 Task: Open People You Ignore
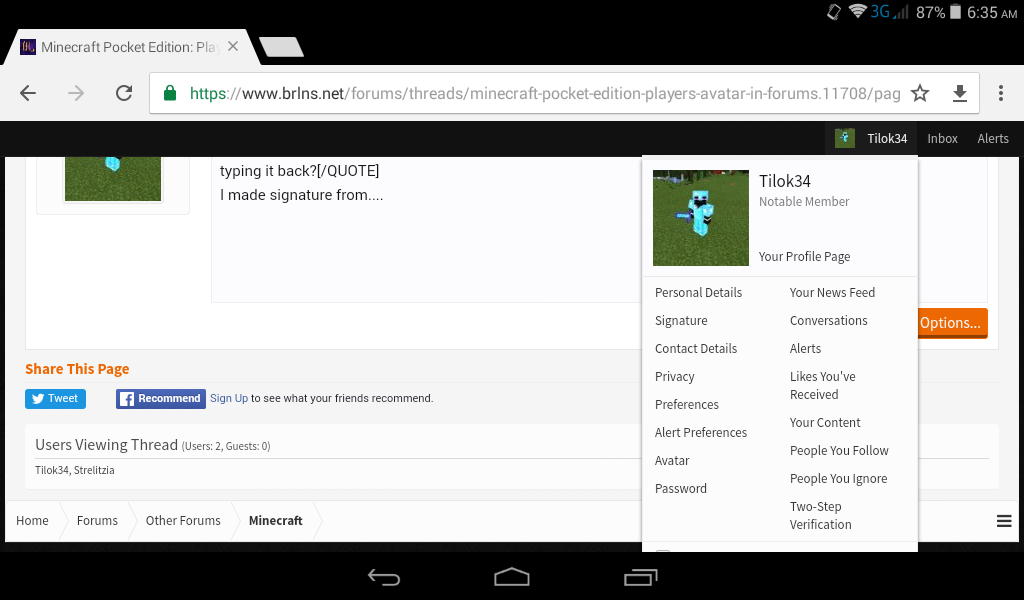pos(839,479)
